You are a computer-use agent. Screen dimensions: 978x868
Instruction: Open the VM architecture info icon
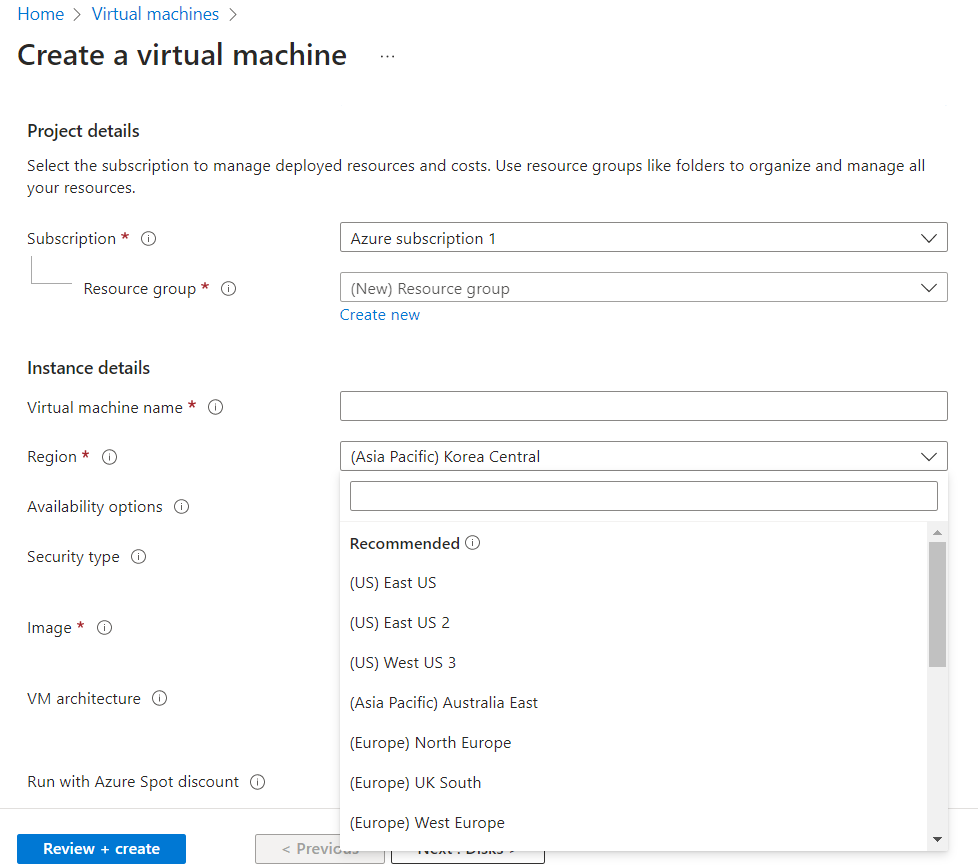[x=160, y=698]
